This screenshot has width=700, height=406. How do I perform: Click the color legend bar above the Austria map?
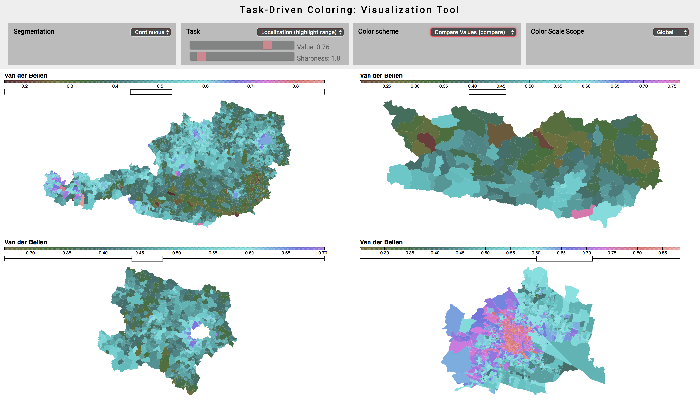165,81
